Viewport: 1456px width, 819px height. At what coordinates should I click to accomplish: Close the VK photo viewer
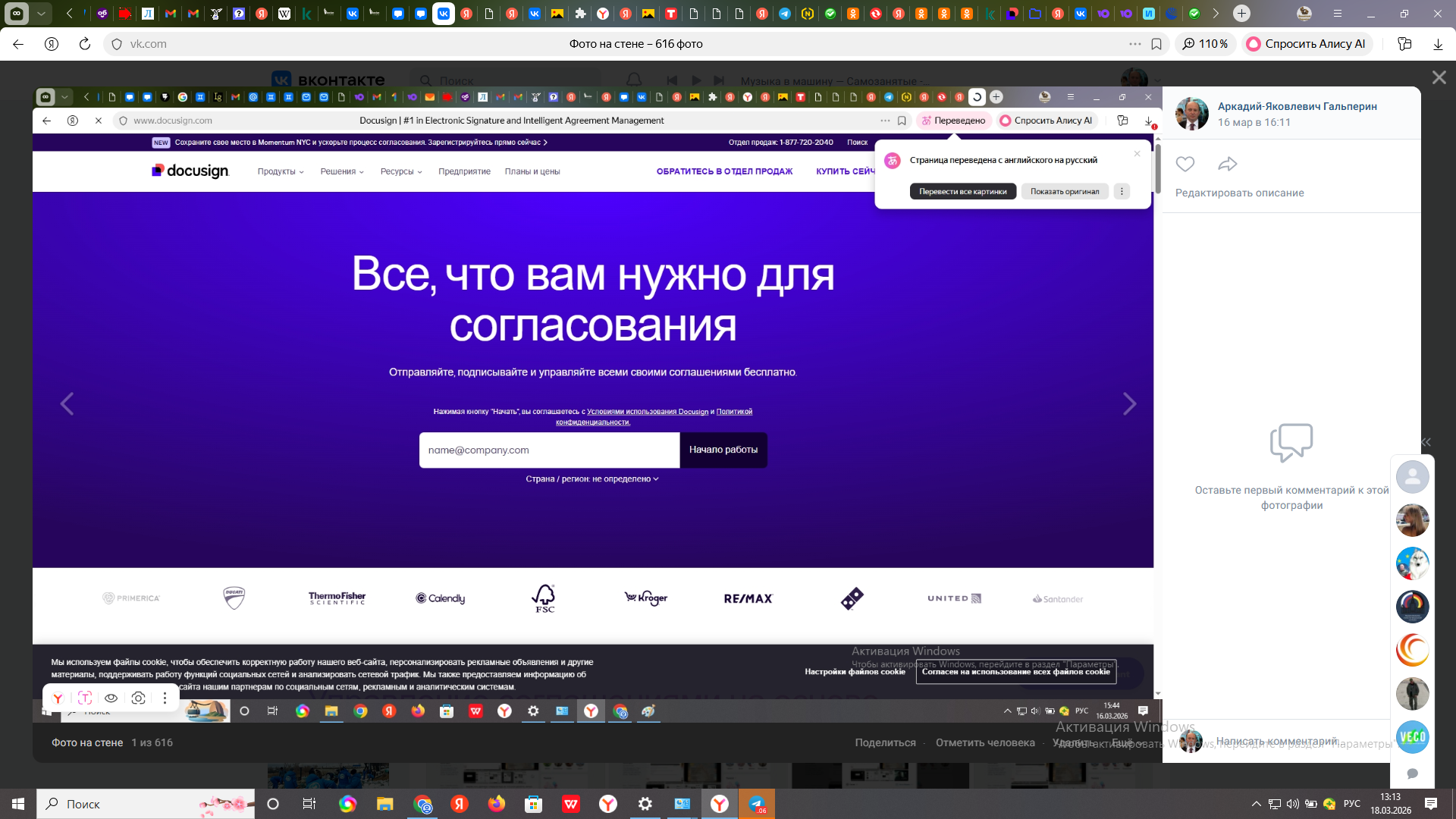click(x=1439, y=77)
